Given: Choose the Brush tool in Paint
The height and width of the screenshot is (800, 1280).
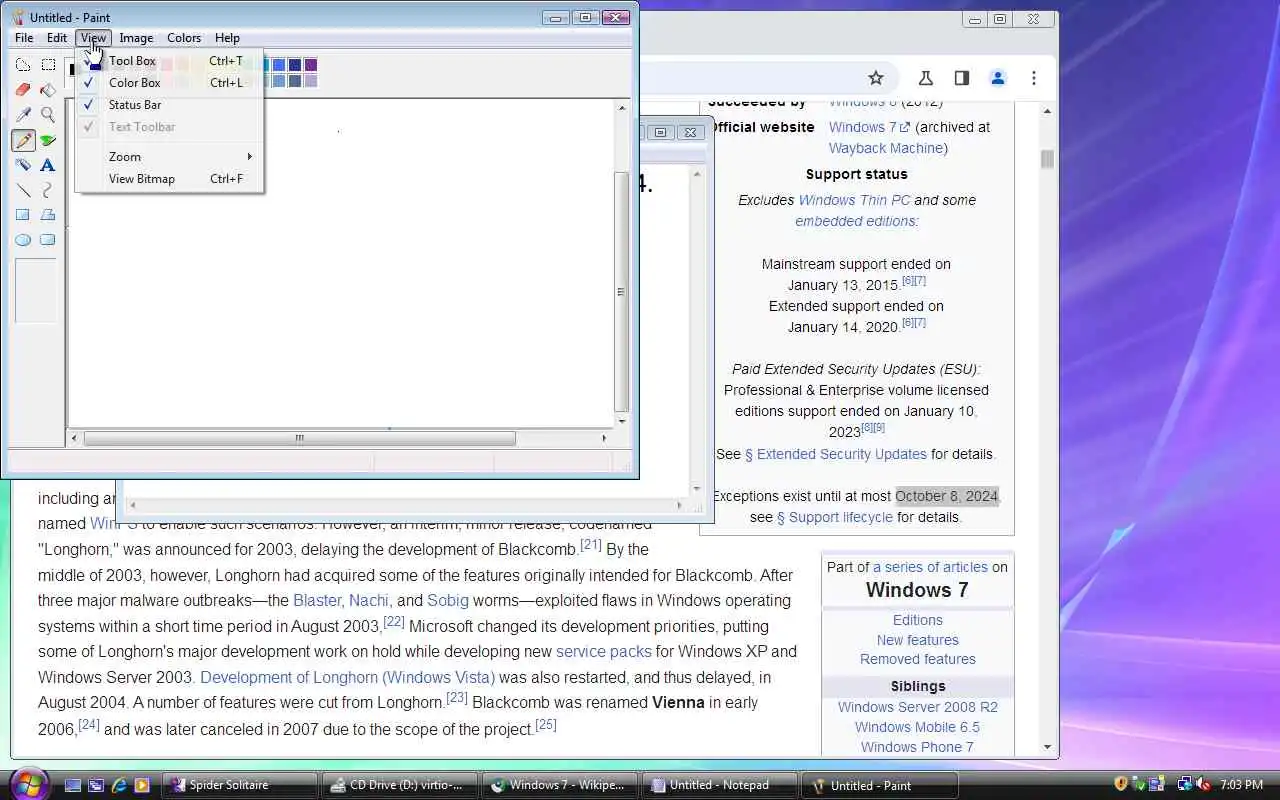Looking at the screenshot, I should [x=48, y=140].
